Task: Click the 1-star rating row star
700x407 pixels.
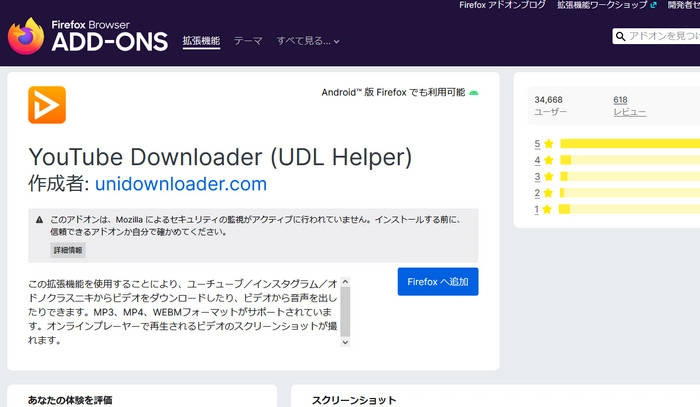Action: pos(548,209)
